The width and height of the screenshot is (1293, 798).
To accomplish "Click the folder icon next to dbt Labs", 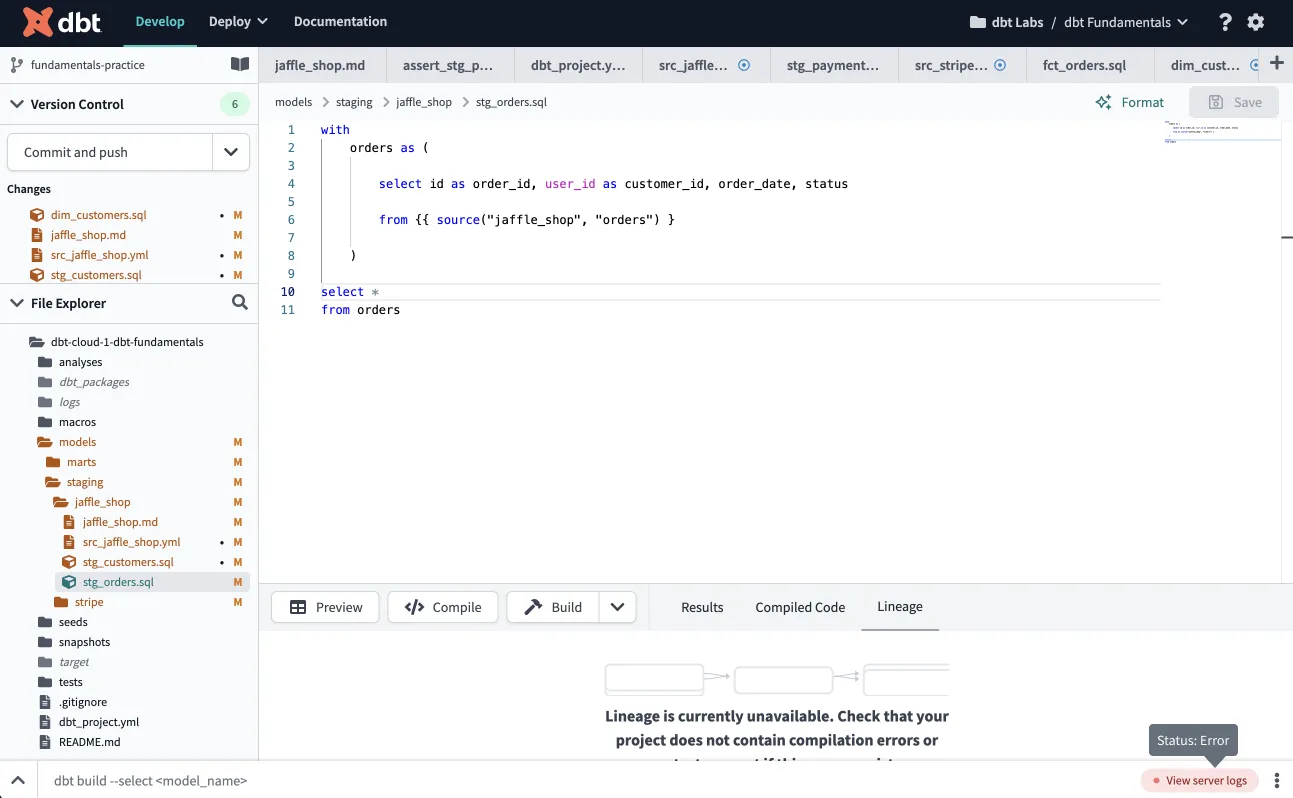I will pyautogui.click(x=977, y=22).
